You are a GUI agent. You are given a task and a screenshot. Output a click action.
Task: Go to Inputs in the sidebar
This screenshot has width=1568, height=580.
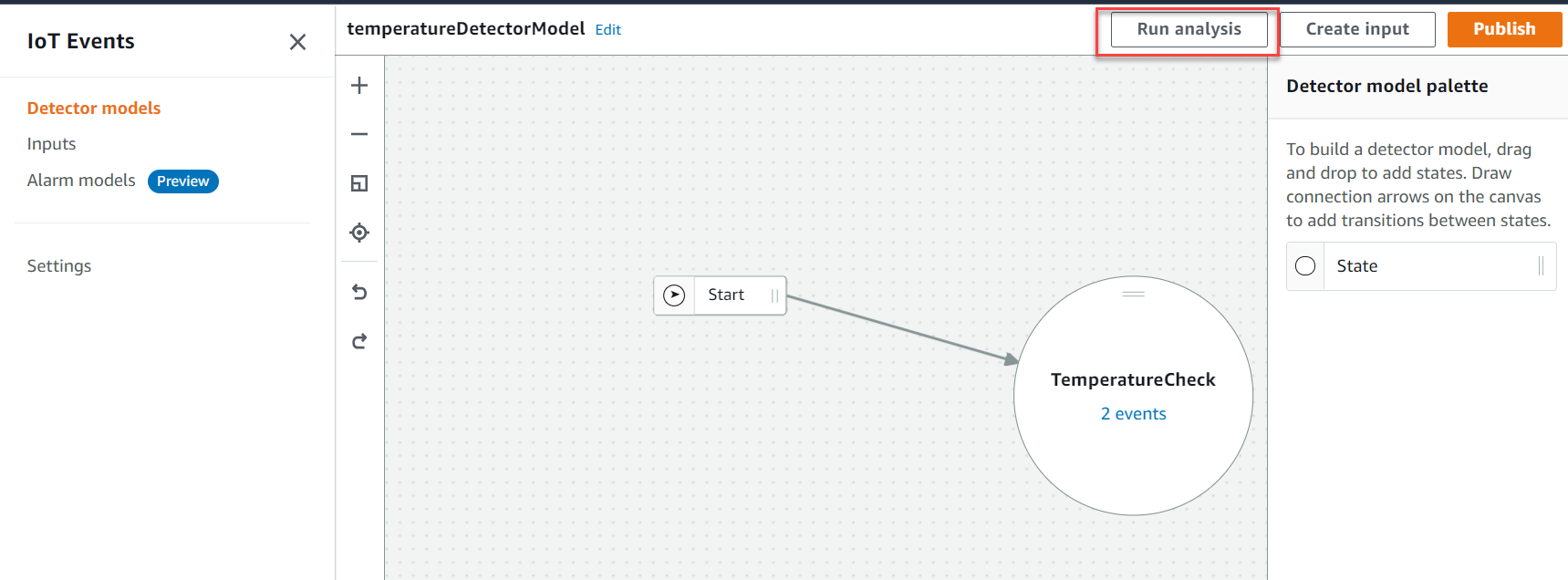coord(51,144)
